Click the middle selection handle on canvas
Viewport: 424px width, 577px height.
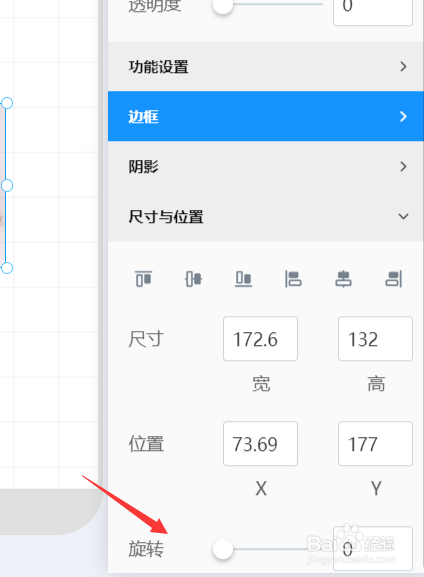click(7, 185)
